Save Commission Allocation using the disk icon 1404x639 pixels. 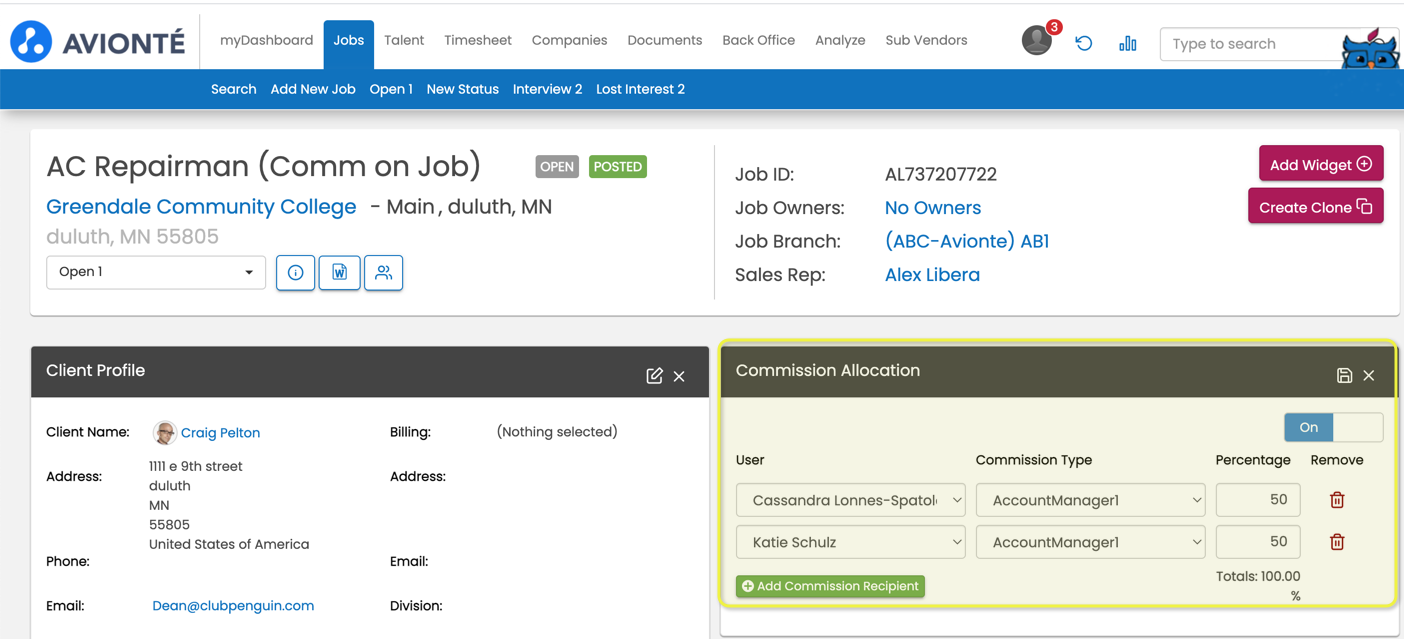click(1344, 375)
